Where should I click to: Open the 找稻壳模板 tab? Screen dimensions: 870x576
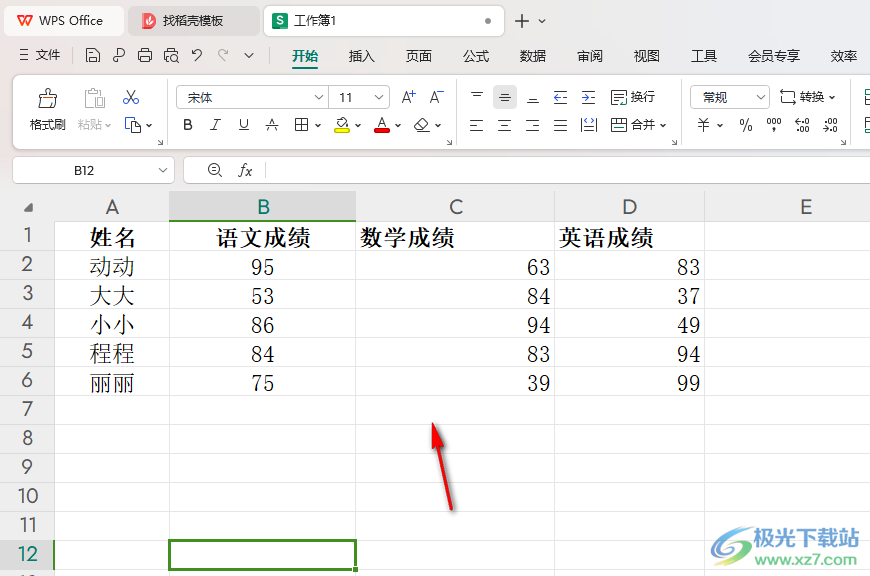point(193,21)
